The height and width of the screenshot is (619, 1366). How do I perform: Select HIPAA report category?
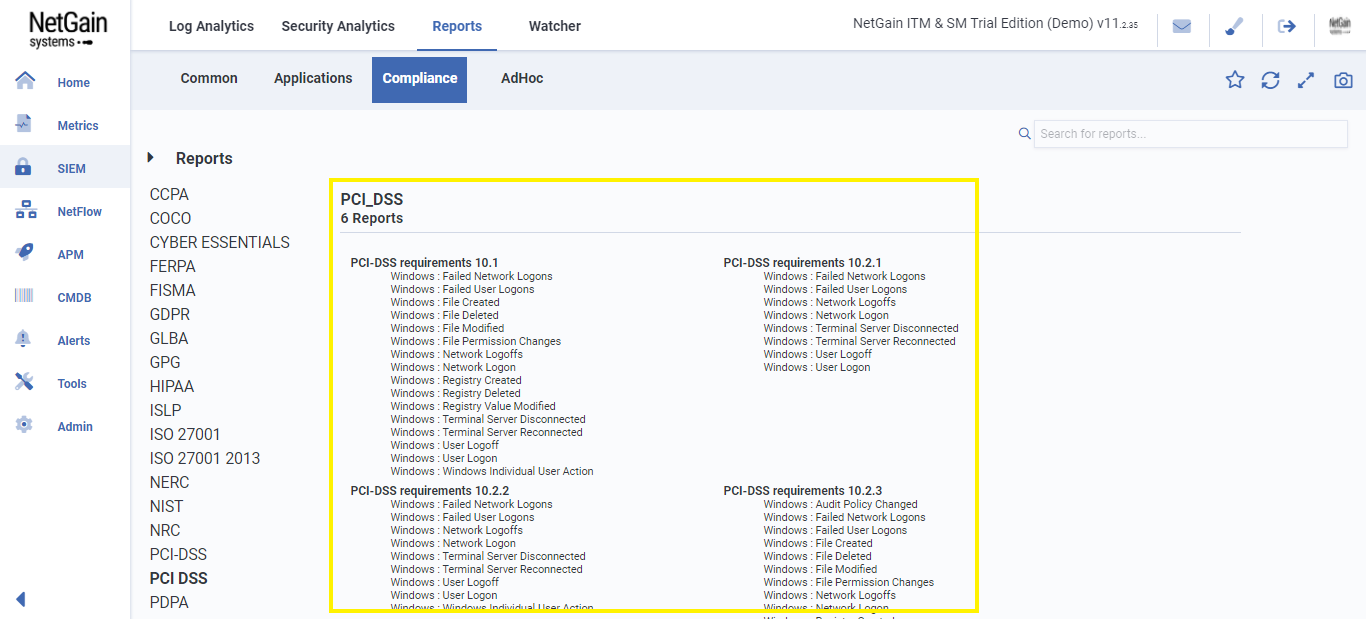pos(172,387)
